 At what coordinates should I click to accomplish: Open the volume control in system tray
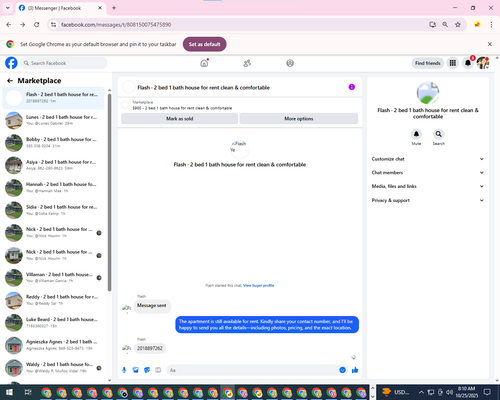tap(449, 392)
